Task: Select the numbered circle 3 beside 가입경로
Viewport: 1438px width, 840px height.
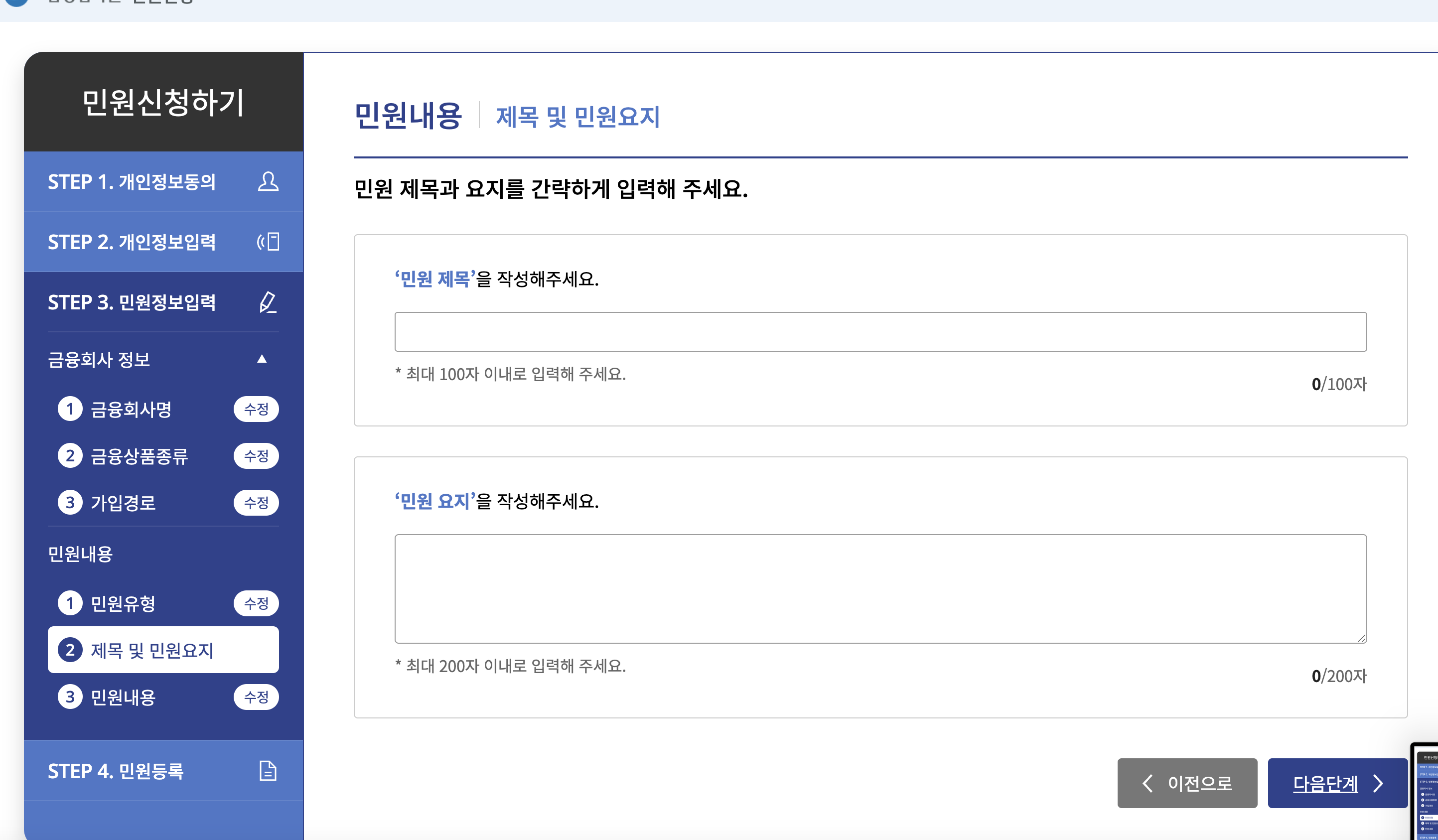Action: coord(71,503)
